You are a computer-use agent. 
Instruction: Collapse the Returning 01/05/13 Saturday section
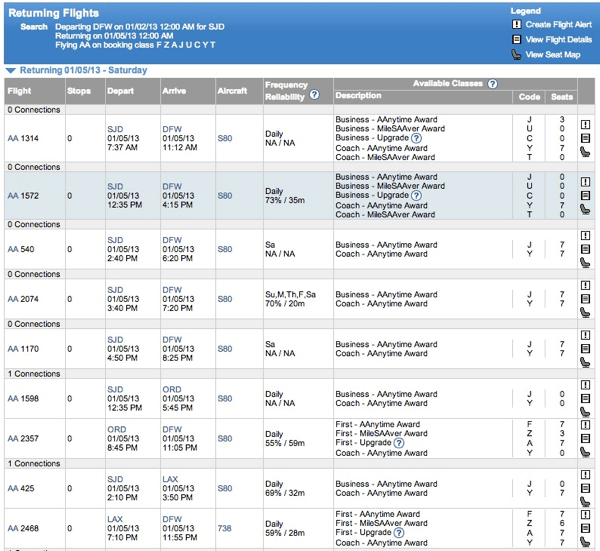coord(11,70)
